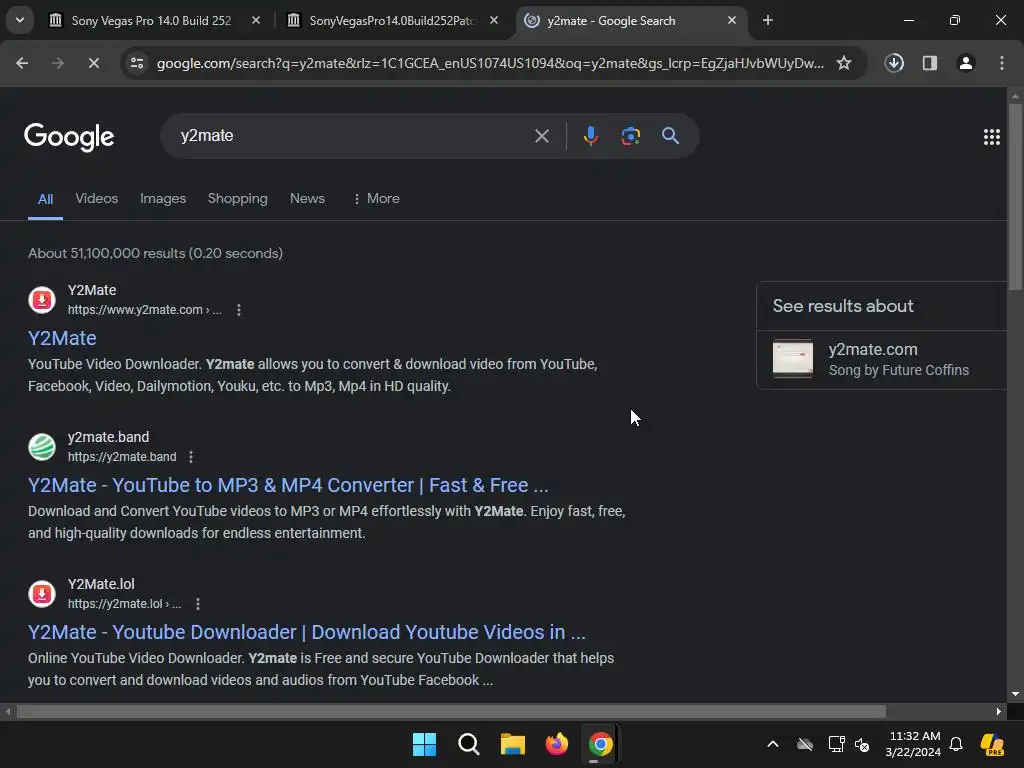Open options for y2mate.band result
The image size is (1024, 768).
[191, 457]
